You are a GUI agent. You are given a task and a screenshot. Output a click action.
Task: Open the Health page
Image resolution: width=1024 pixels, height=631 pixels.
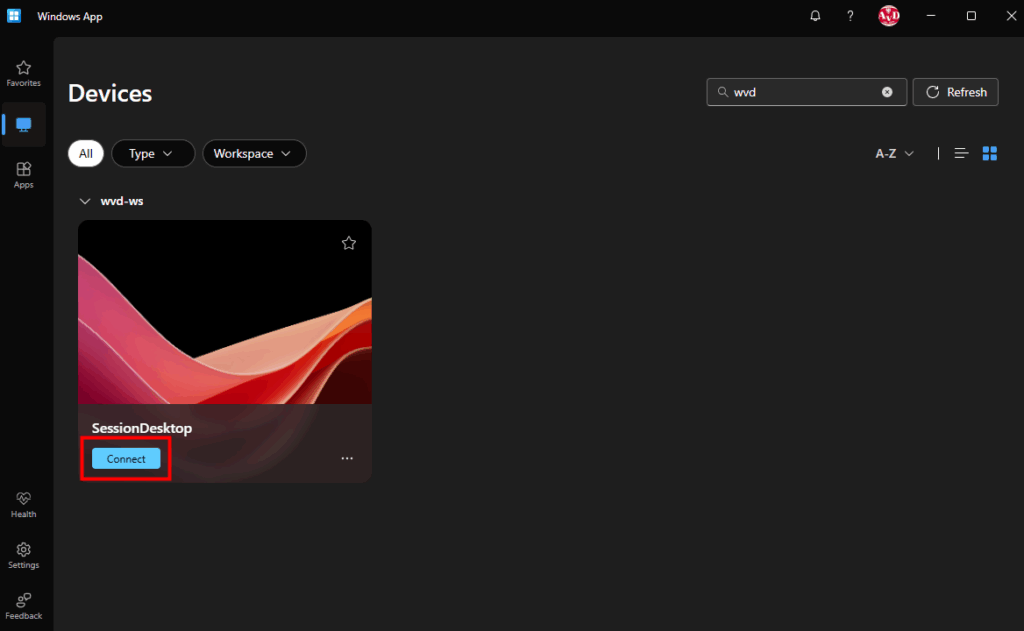23,504
